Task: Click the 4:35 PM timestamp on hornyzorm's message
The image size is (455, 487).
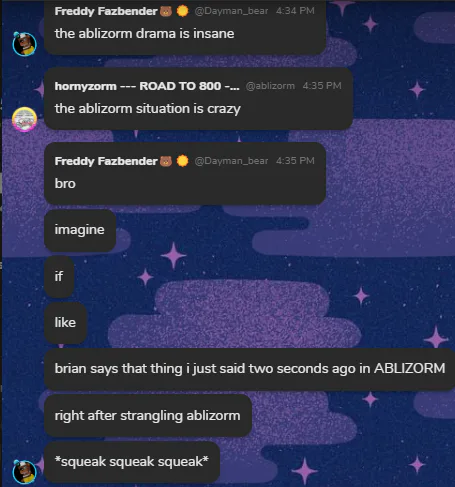Action: point(322,86)
